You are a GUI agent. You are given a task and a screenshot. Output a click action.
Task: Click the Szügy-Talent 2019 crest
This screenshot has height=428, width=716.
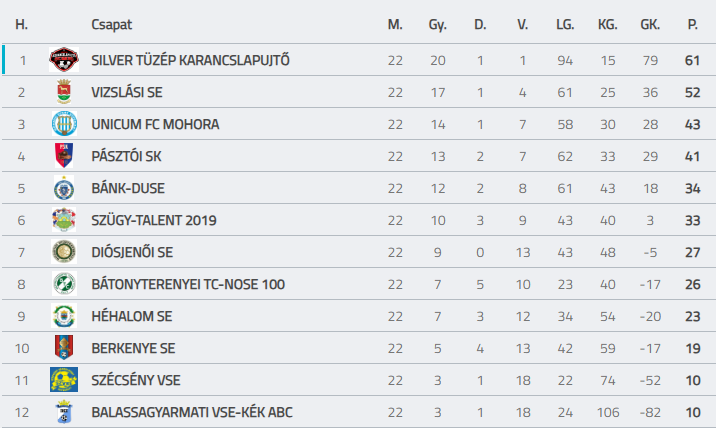click(x=64, y=220)
